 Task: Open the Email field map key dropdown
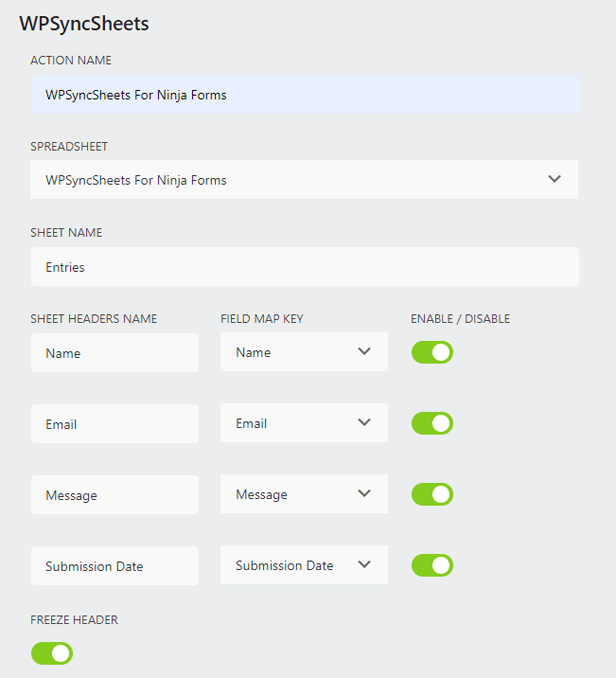pos(304,422)
